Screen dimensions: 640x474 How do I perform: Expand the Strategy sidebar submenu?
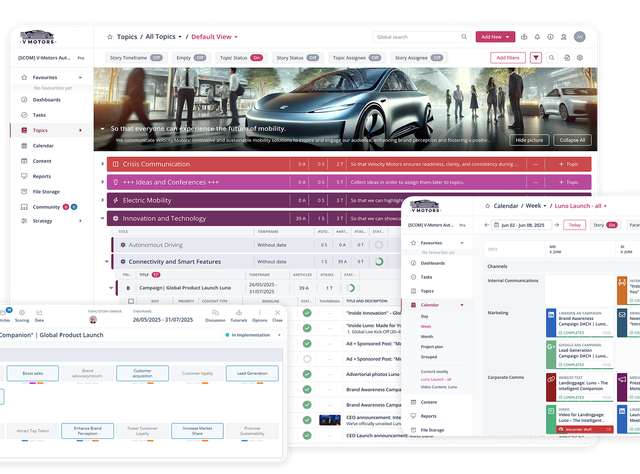pos(80,221)
